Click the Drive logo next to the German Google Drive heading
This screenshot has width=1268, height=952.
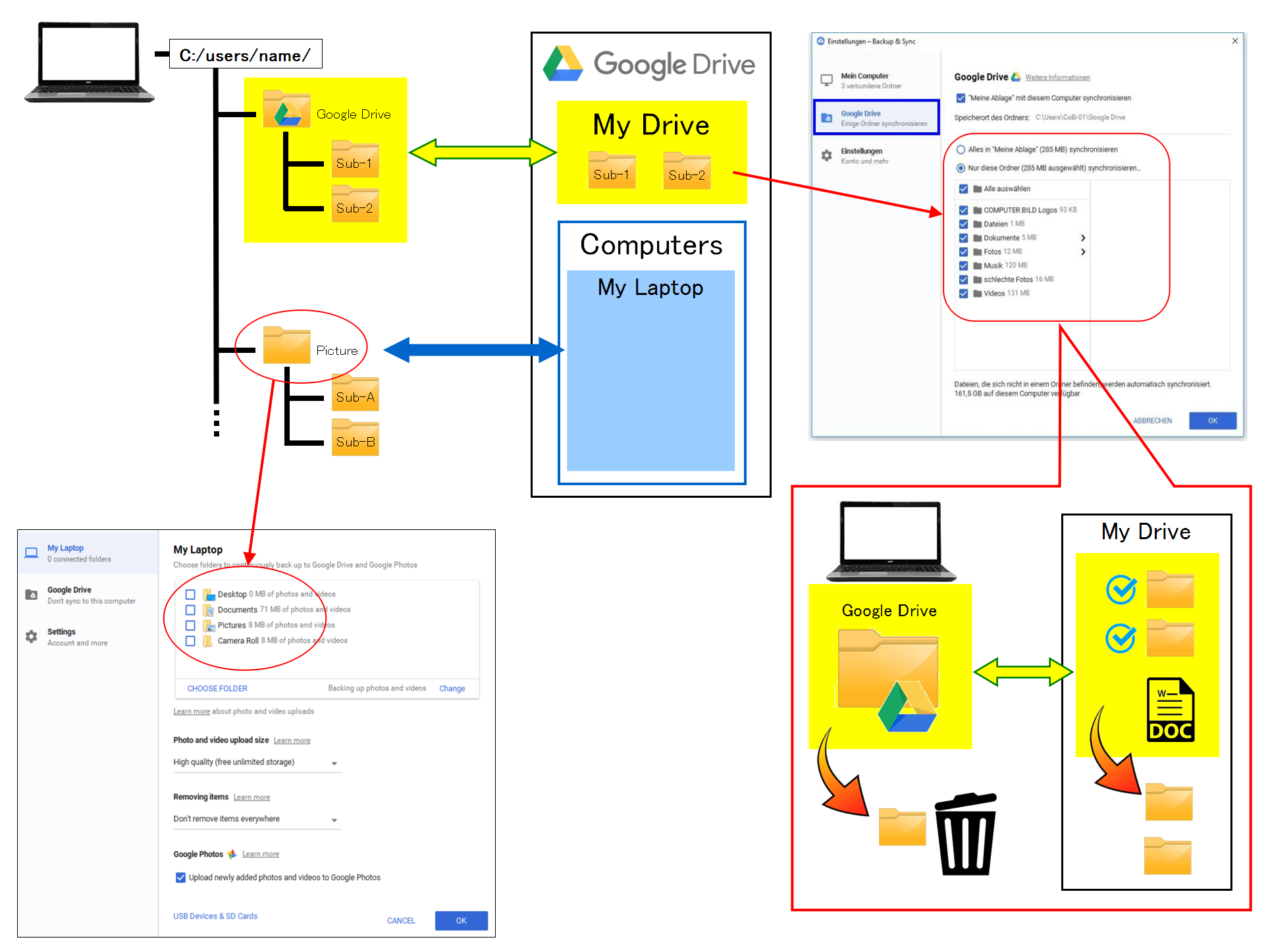(1016, 77)
